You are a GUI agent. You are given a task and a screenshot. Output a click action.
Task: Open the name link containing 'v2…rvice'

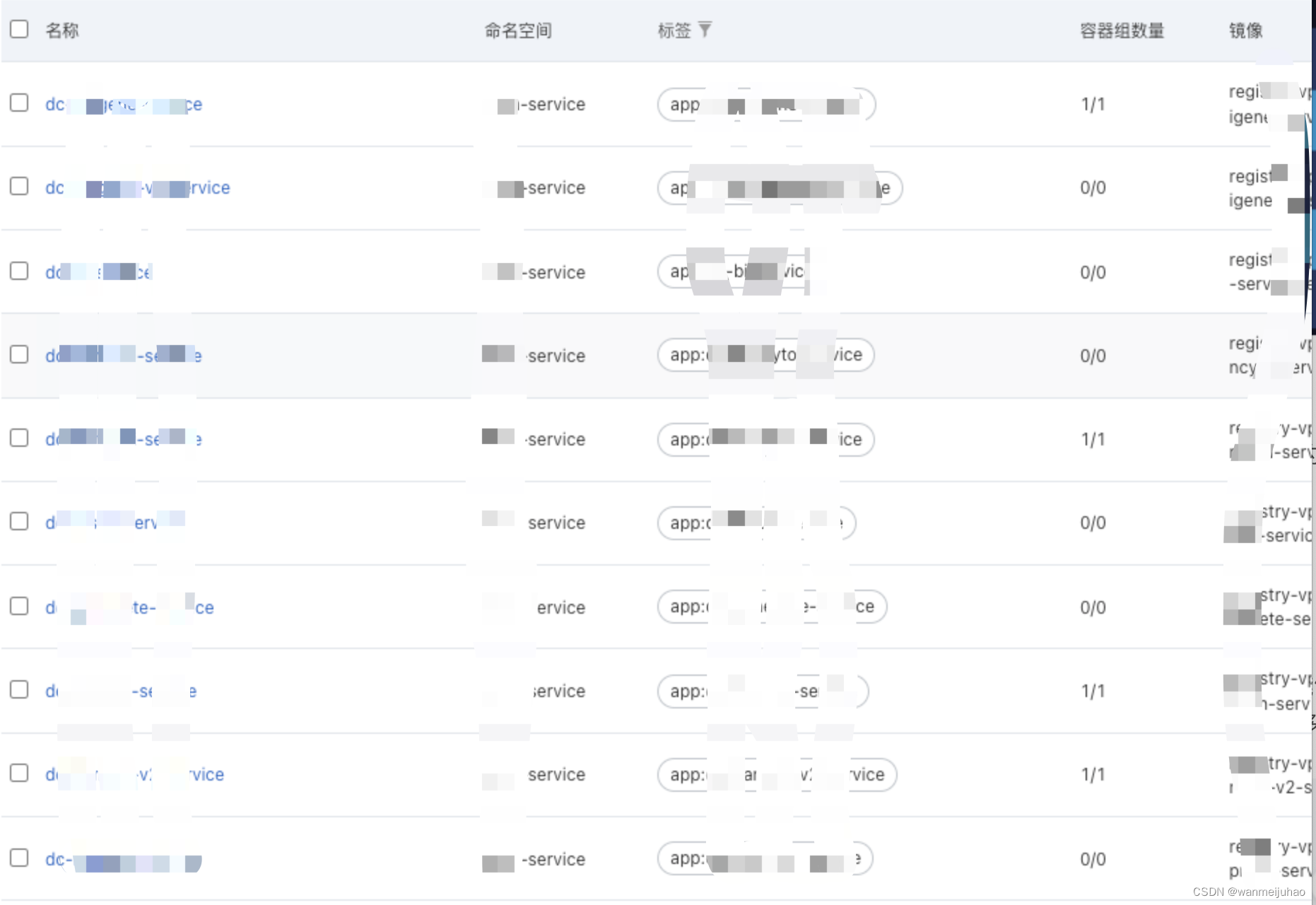pyautogui.click(x=135, y=774)
